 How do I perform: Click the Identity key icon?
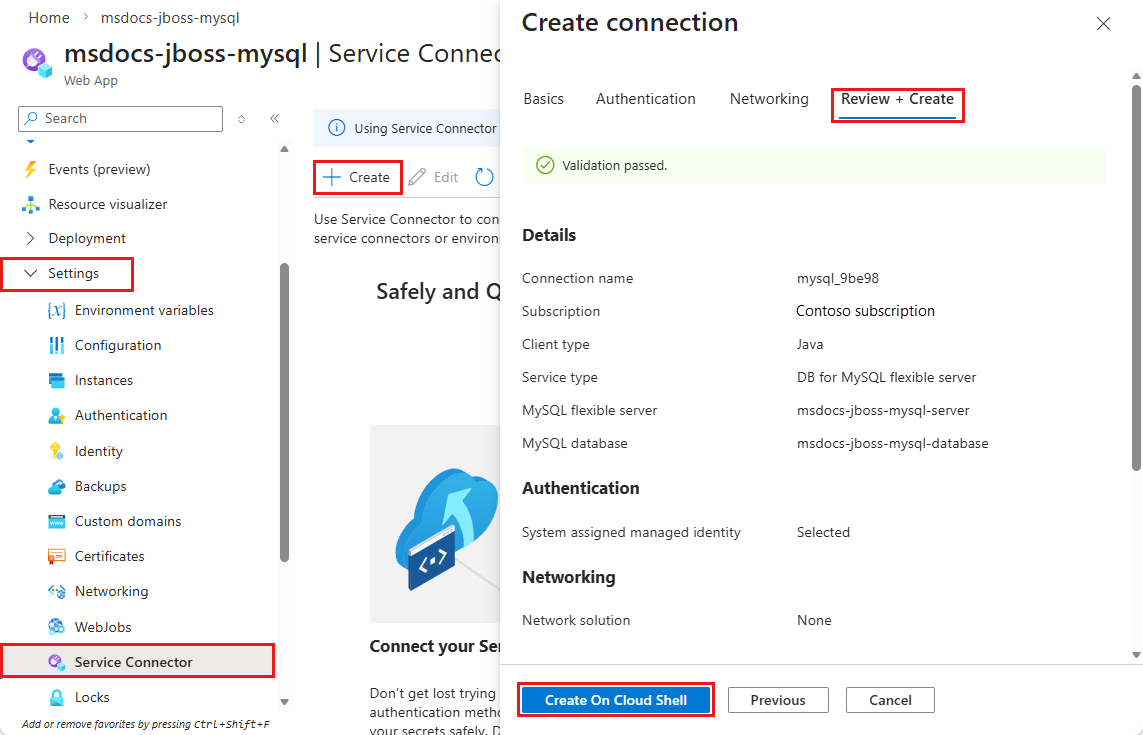pyautogui.click(x=56, y=451)
